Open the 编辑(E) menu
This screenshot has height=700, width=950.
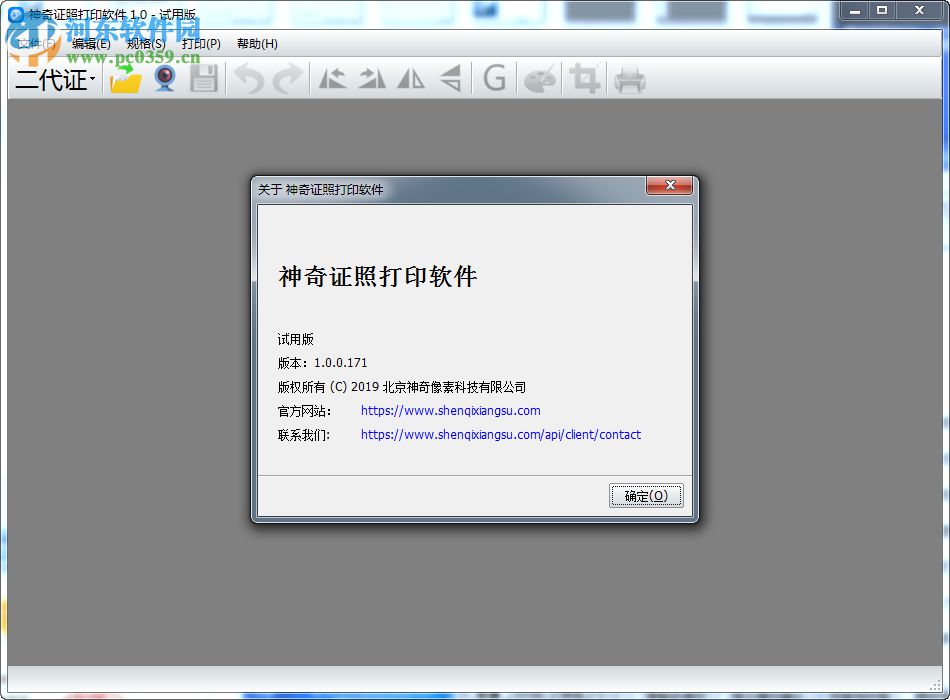click(x=91, y=44)
